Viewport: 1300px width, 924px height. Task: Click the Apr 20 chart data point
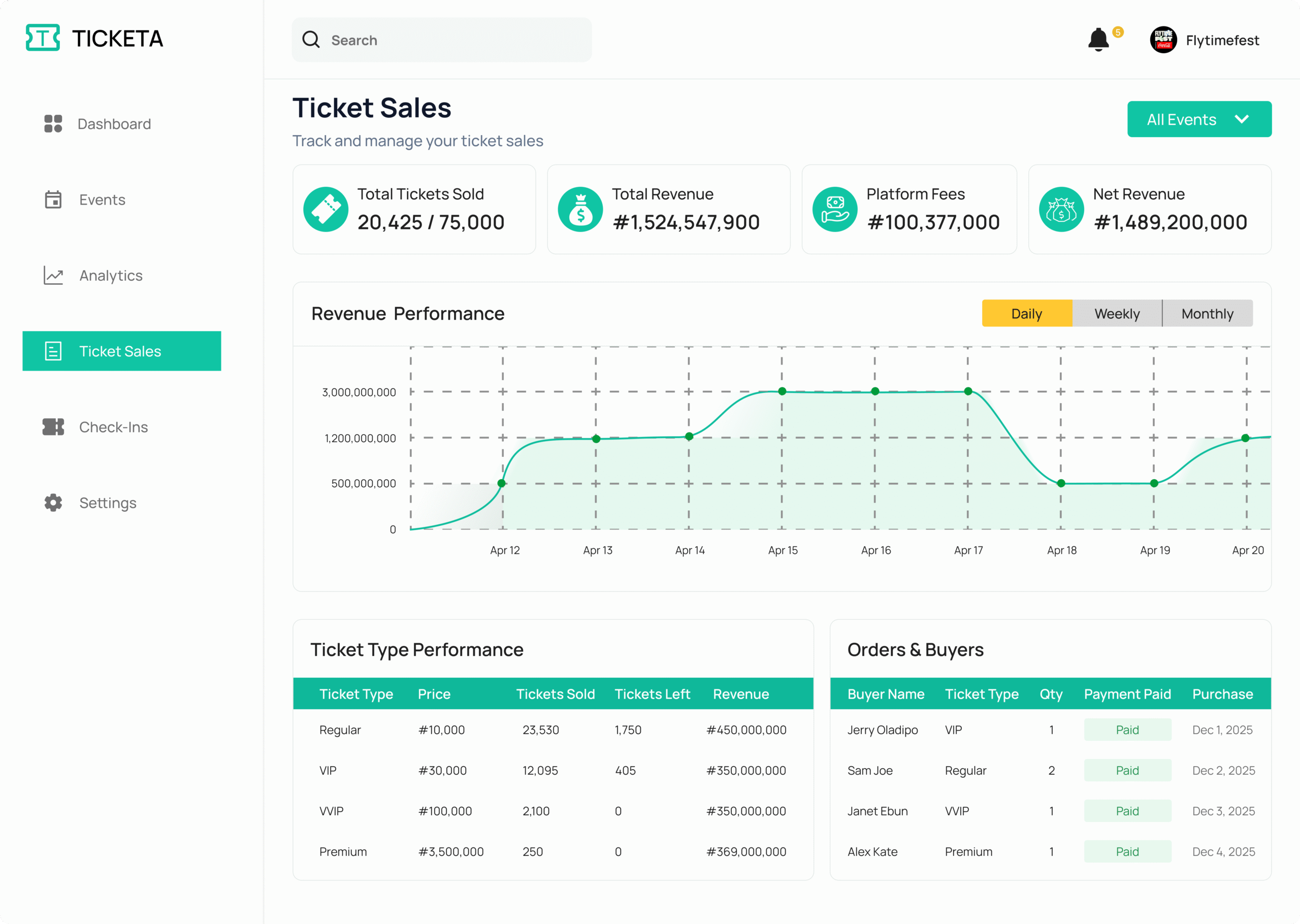pos(1245,438)
